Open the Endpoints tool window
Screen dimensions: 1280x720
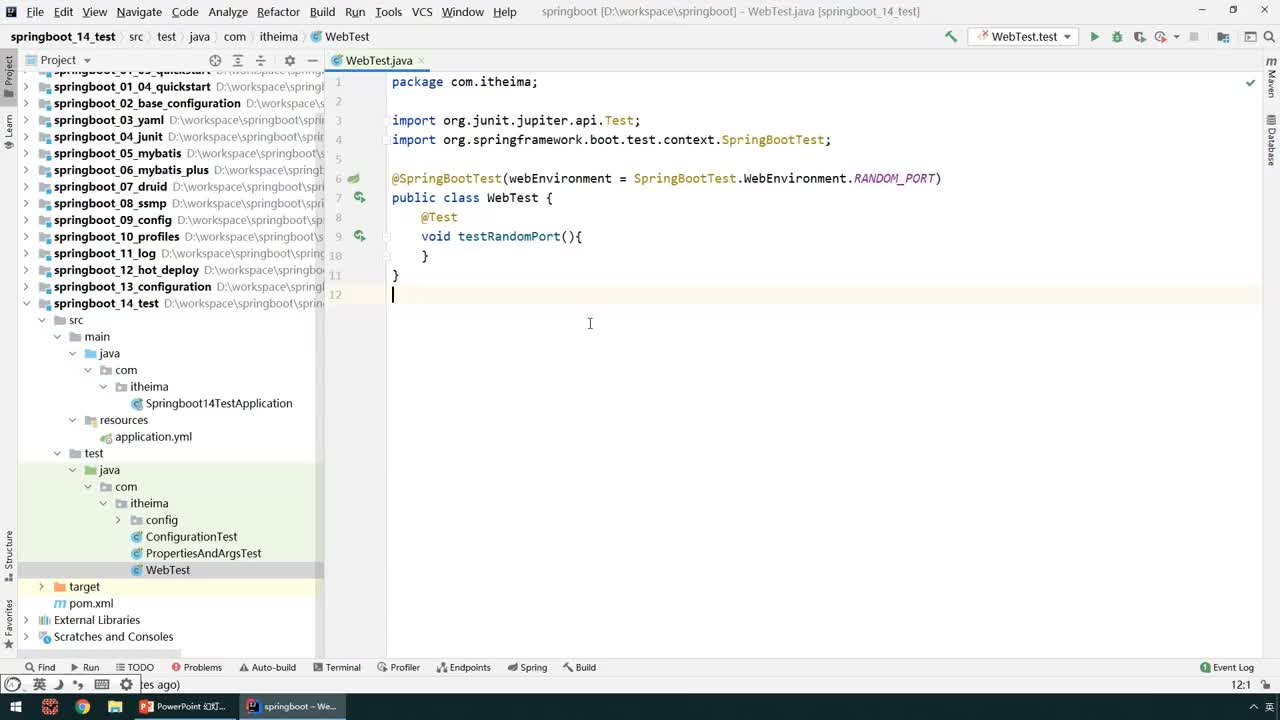[x=463, y=667]
